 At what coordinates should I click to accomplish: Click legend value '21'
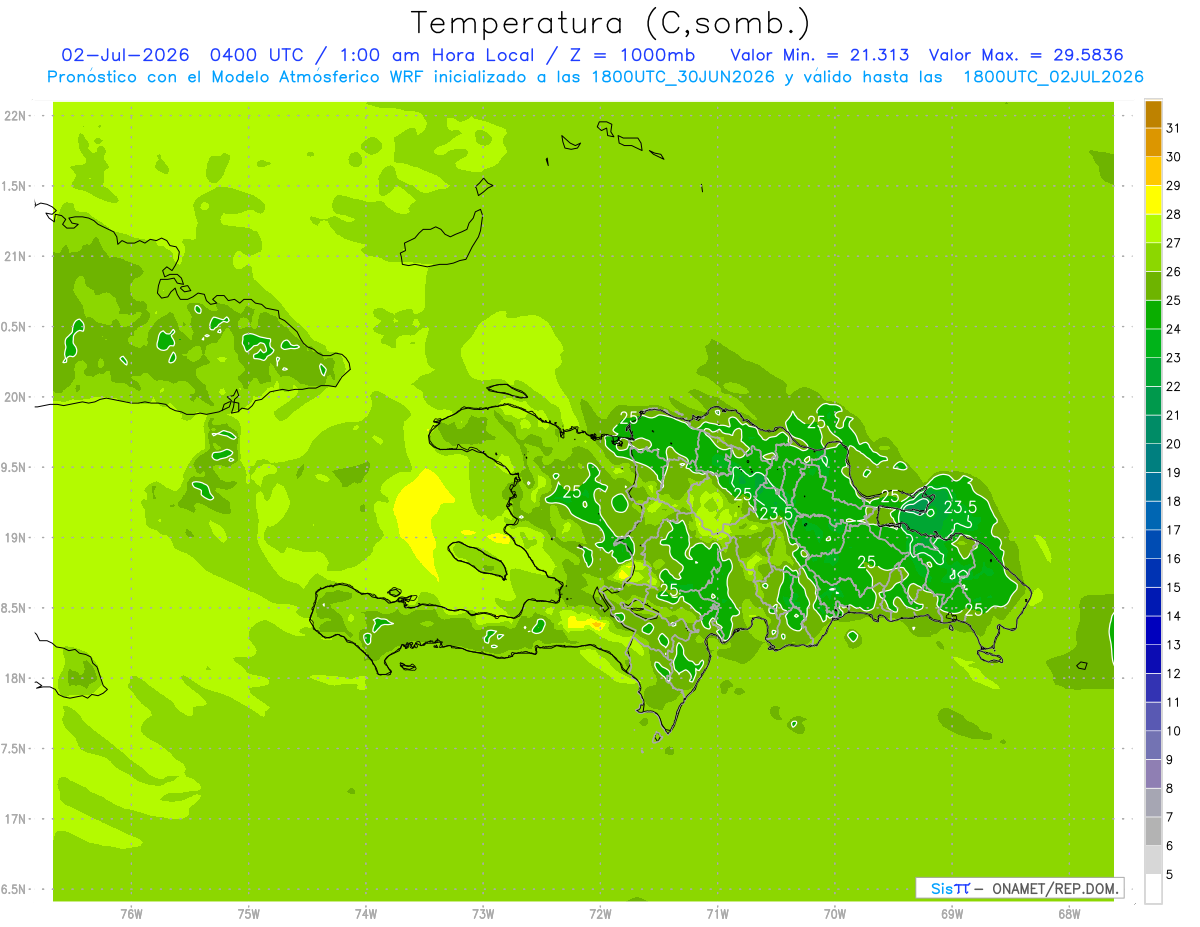[x=1174, y=415]
